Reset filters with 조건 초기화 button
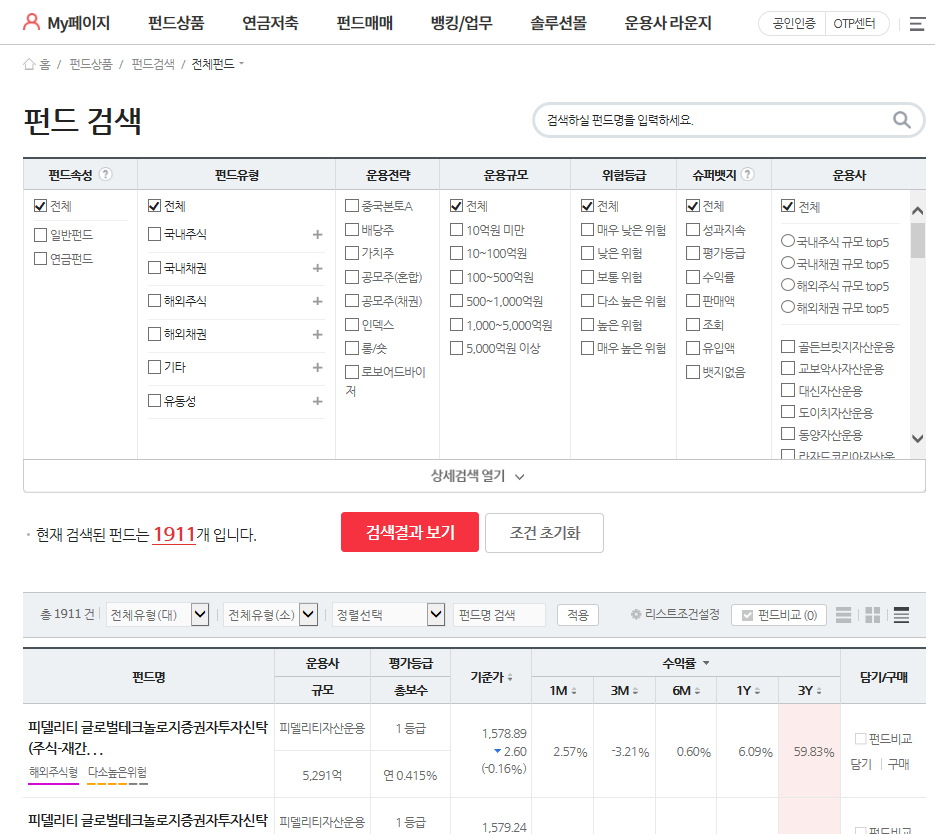Viewport: 935px width, 834px height. [x=544, y=532]
